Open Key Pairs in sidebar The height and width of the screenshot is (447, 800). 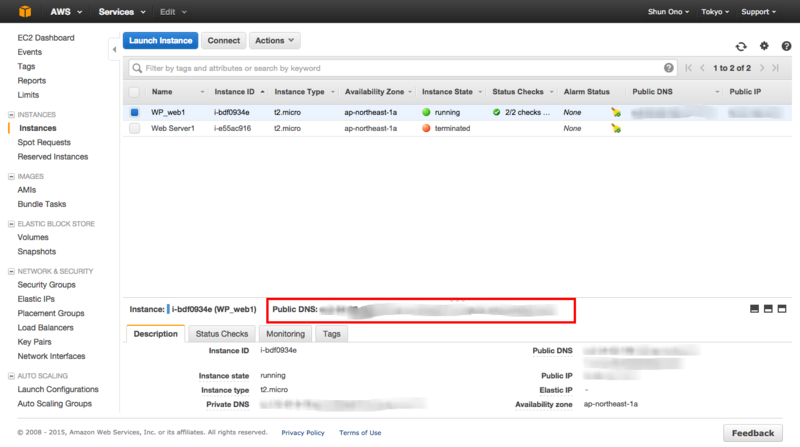(35, 342)
